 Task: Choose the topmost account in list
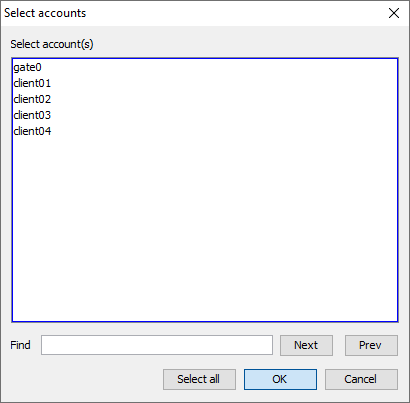point(27,67)
